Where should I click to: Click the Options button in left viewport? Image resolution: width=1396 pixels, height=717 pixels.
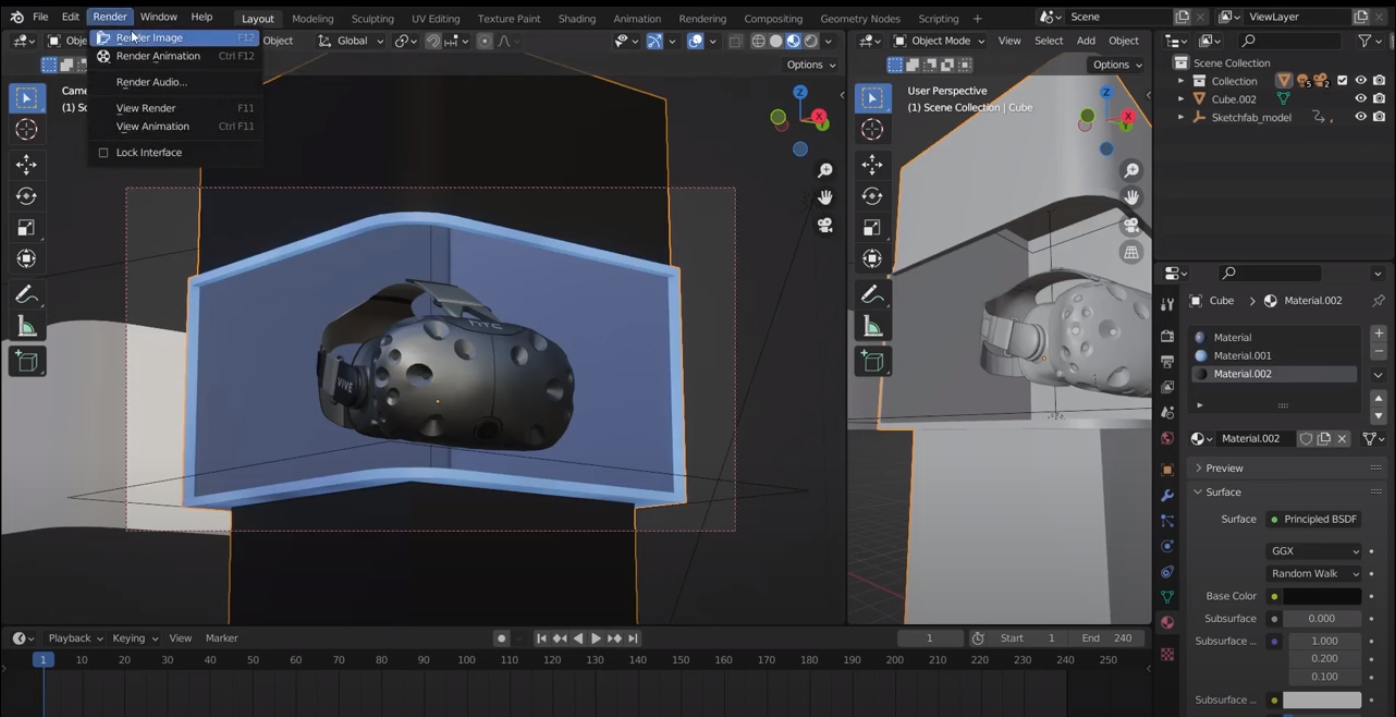click(x=810, y=65)
